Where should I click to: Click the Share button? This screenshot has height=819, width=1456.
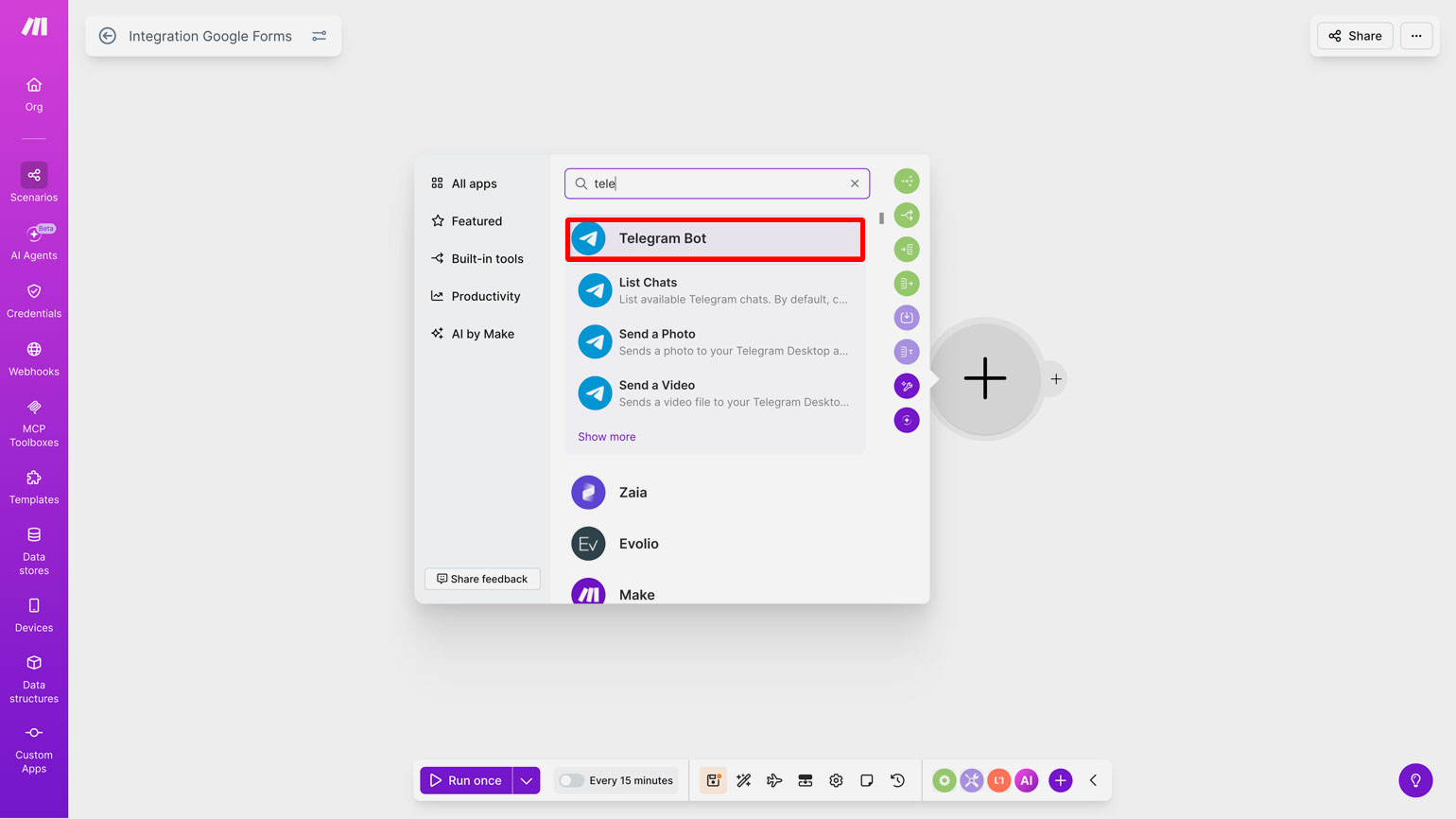(1354, 36)
